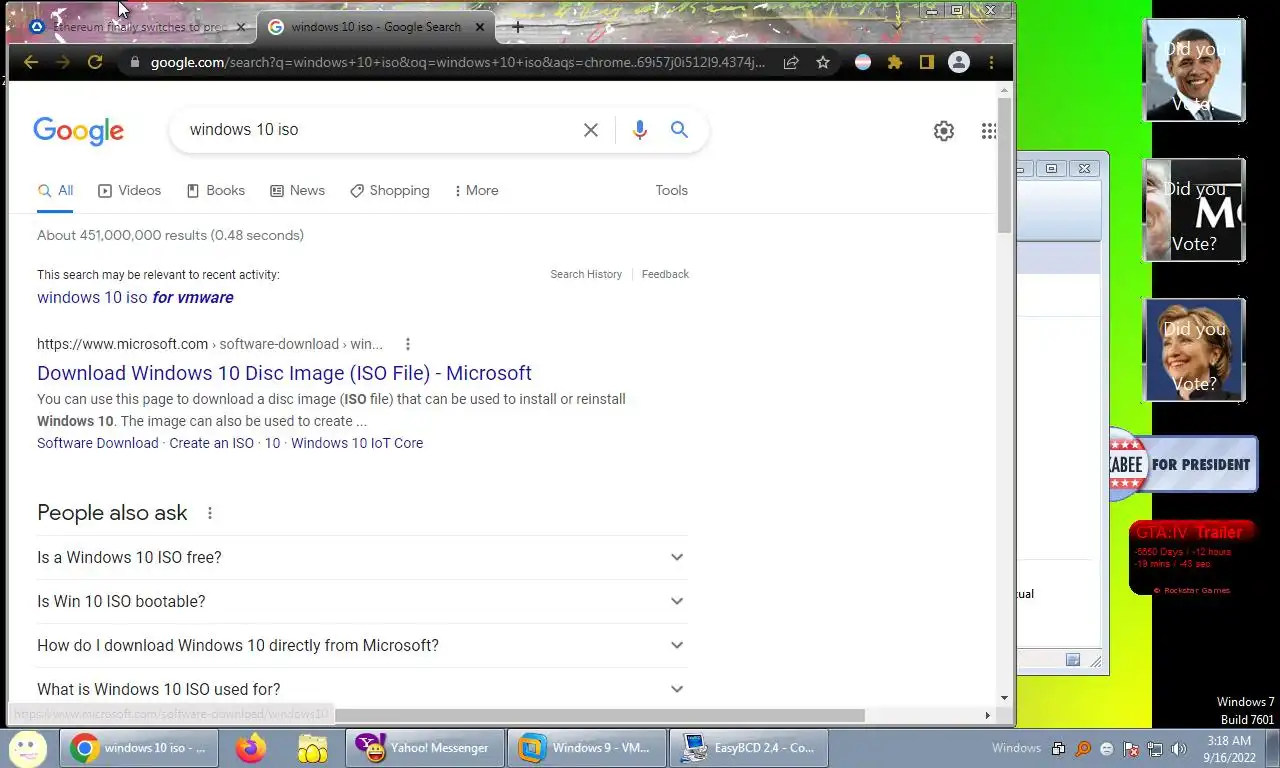Share this page icon in address bar
This screenshot has width=1280, height=768.
click(x=791, y=62)
